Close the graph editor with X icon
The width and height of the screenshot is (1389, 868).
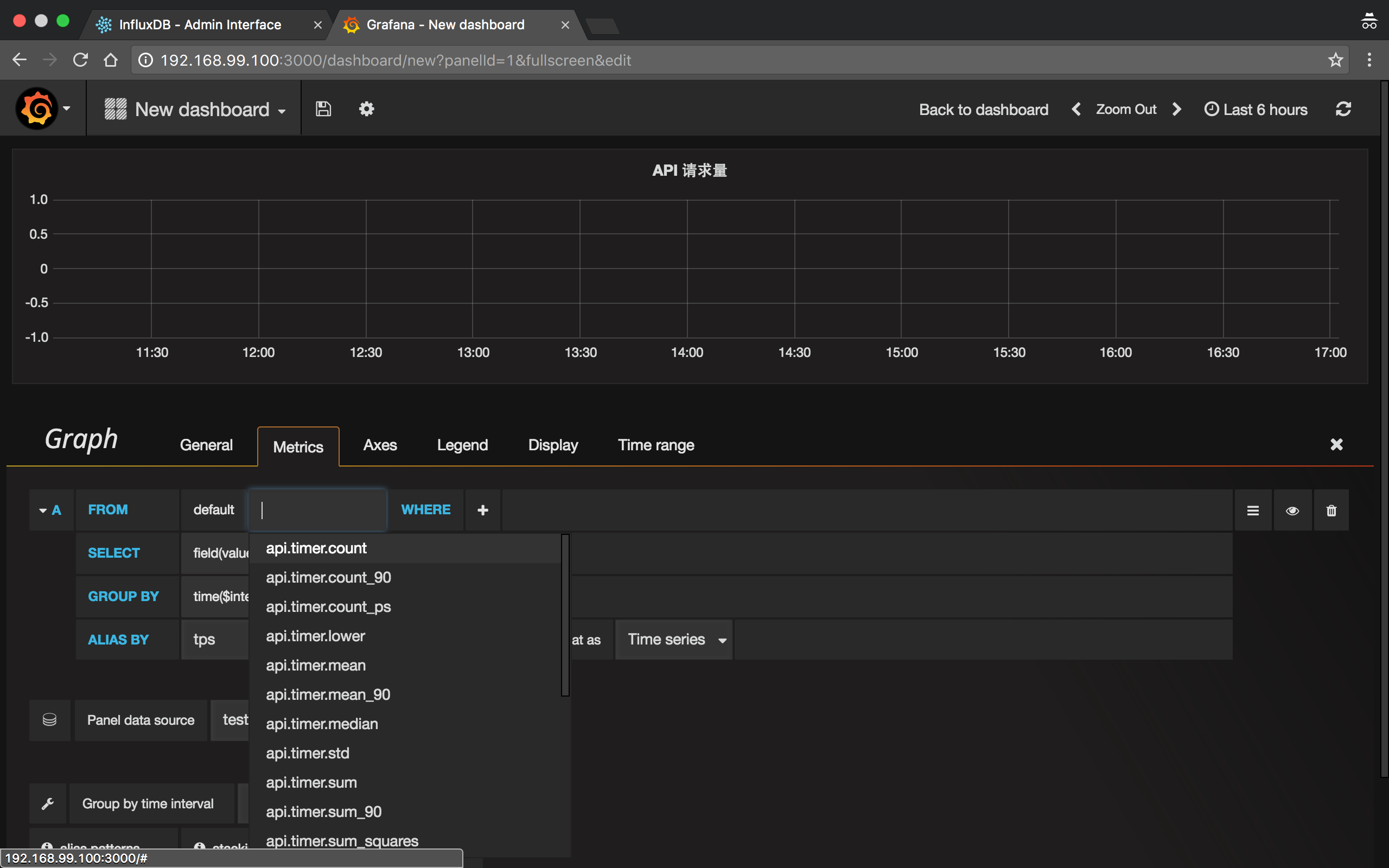tap(1336, 444)
